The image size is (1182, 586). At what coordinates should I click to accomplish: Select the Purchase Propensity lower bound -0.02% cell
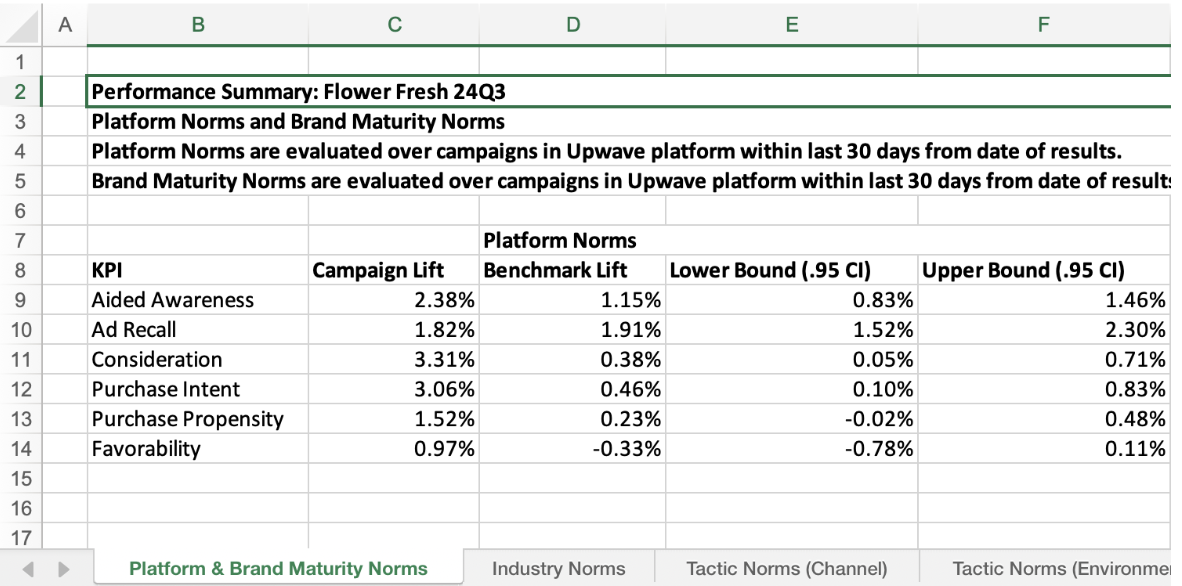click(x=791, y=419)
